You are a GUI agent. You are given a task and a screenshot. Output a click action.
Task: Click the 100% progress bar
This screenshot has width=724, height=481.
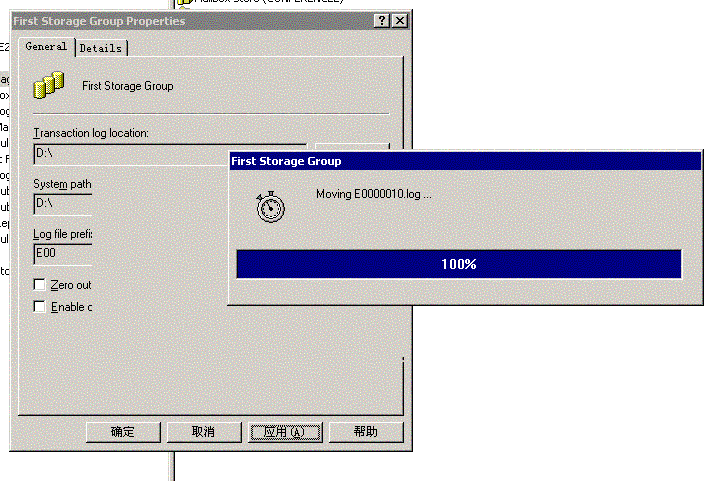click(458, 264)
